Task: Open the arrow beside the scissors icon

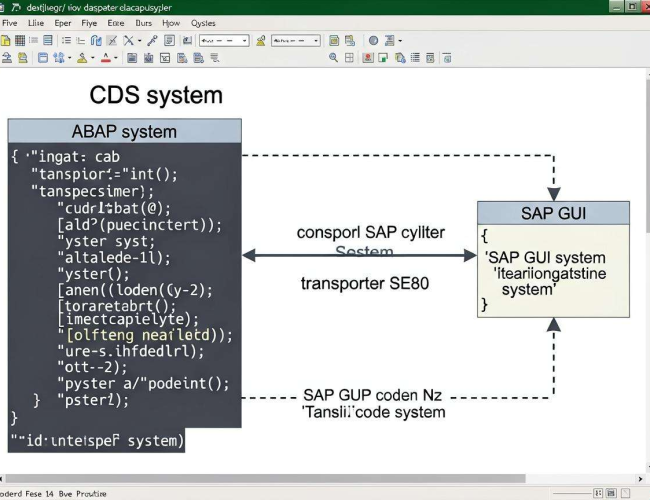Action: point(139,41)
